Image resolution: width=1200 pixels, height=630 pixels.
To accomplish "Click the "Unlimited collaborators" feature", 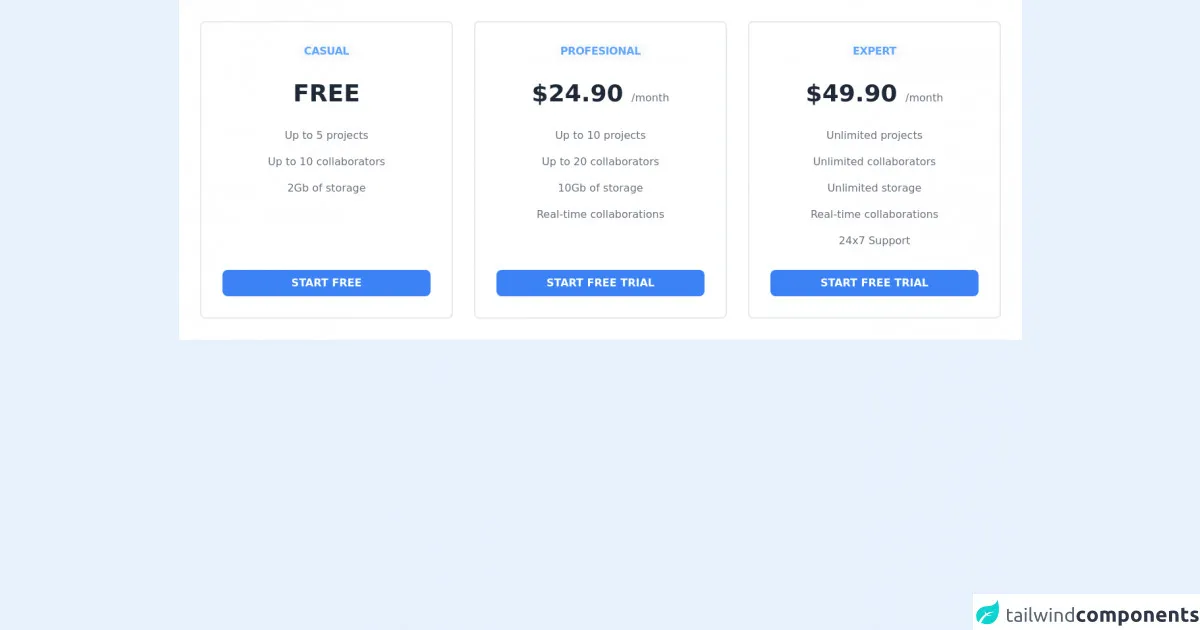I will [874, 162].
